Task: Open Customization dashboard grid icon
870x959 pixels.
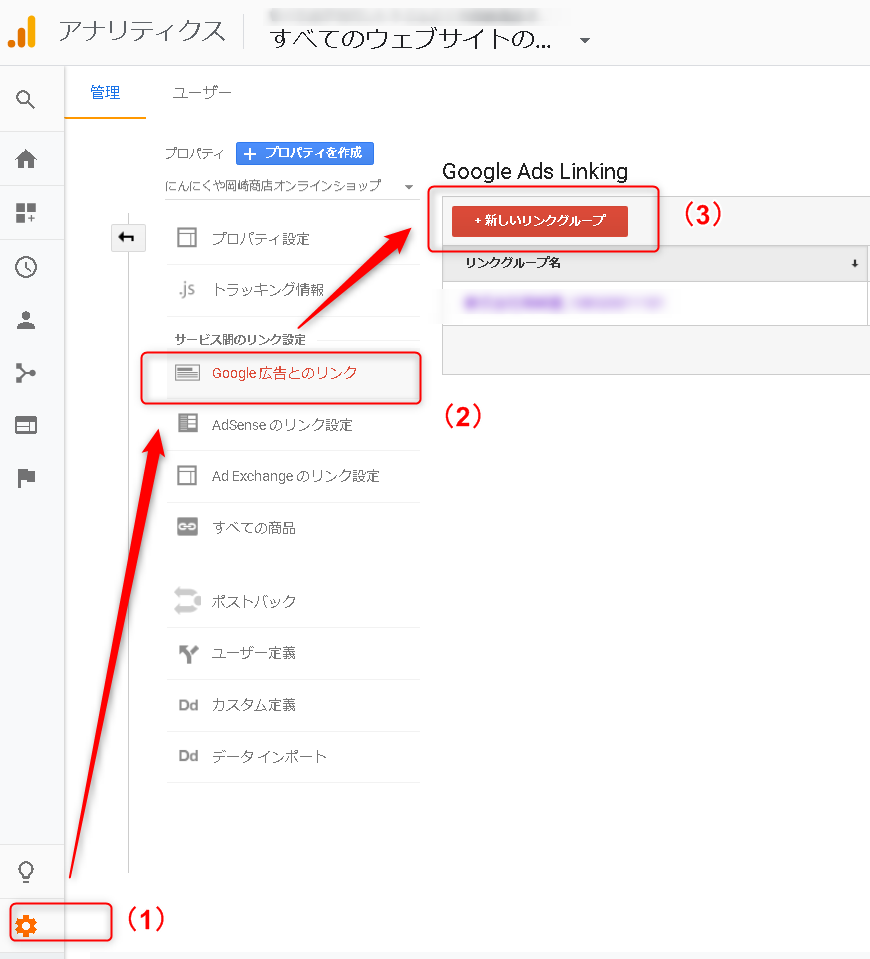Action: pyautogui.click(x=26, y=213)
